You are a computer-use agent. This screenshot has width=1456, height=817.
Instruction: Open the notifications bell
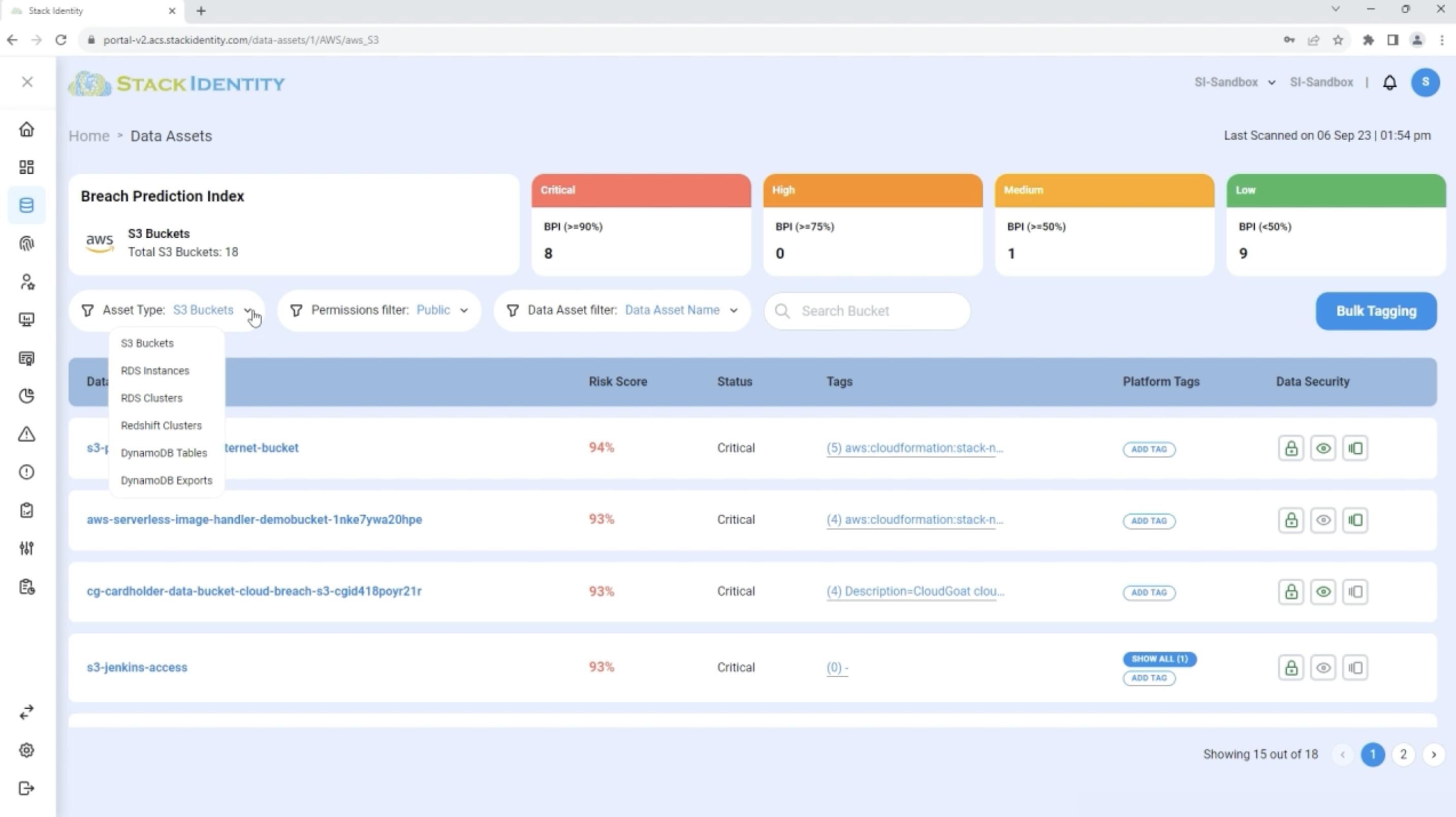pos(1390,82)
